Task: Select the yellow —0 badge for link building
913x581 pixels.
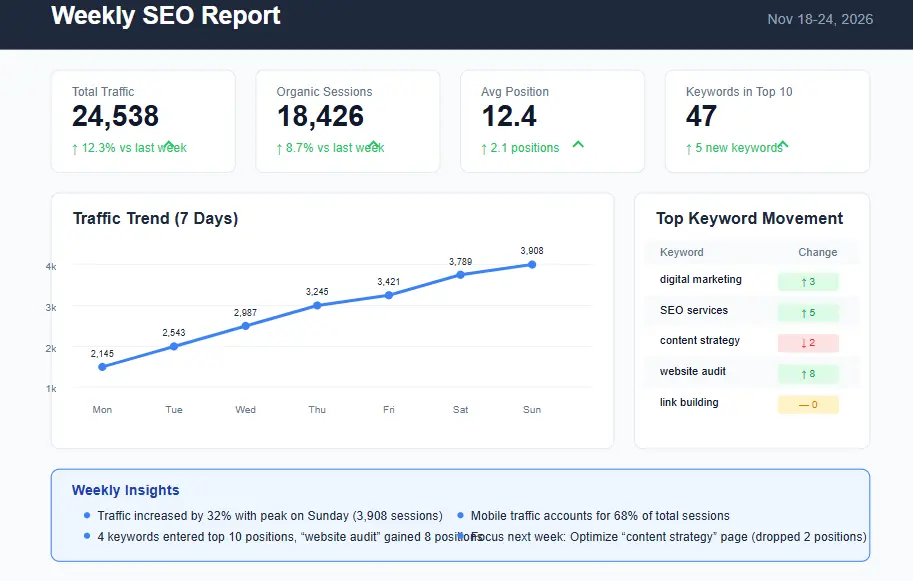Action: coord(808,403)
